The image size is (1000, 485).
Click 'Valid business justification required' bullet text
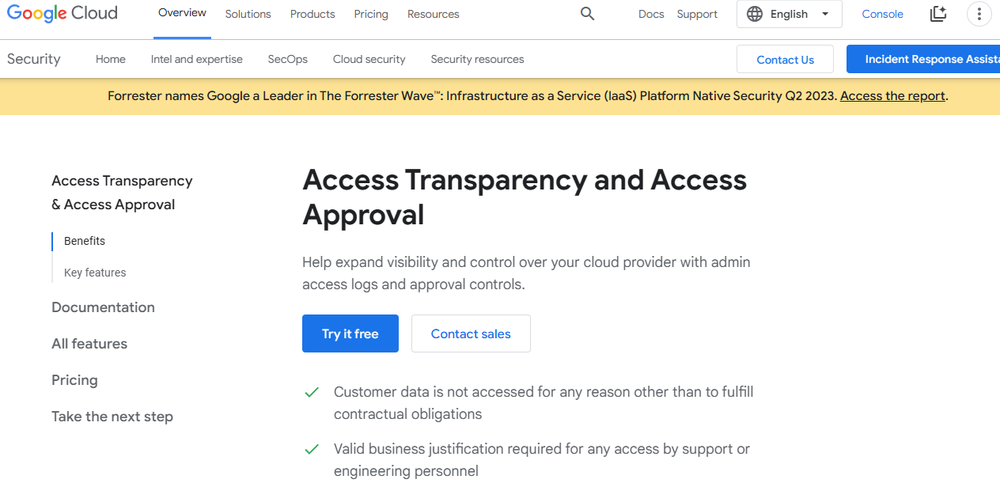541,460
